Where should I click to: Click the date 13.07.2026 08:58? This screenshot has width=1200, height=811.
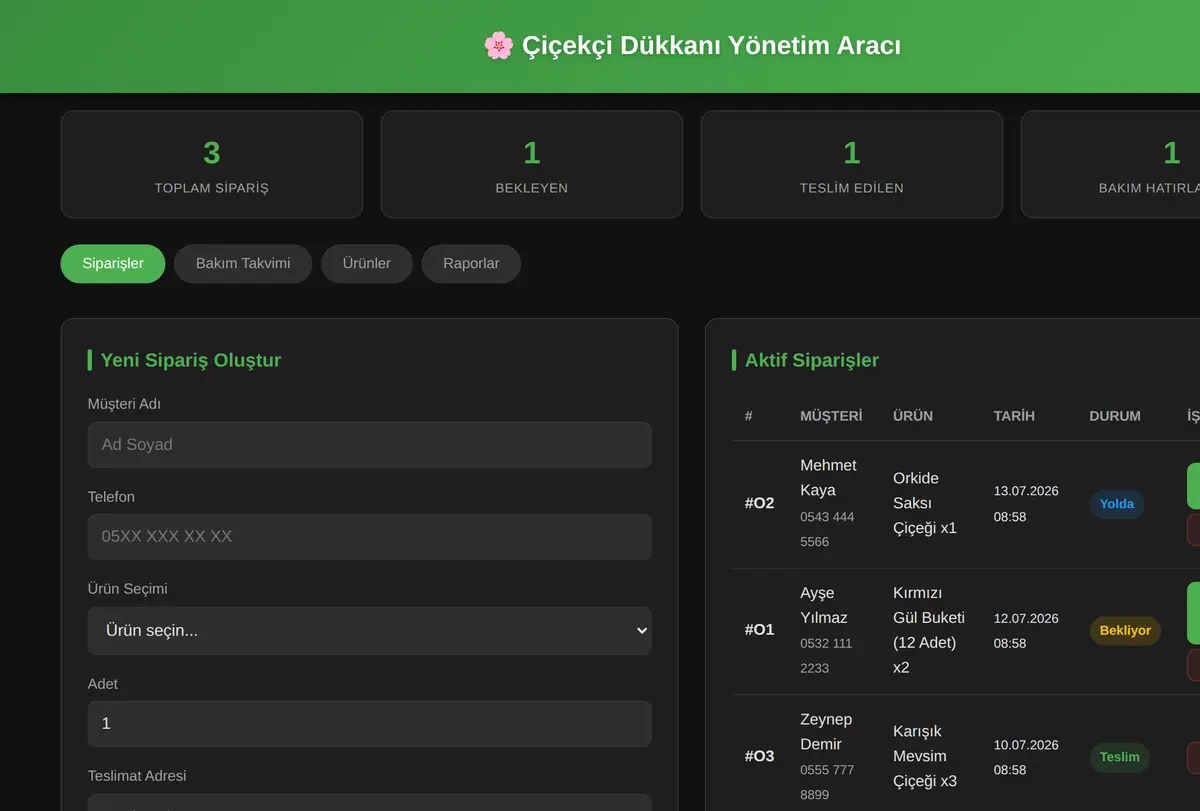[x=1026, y=504]
